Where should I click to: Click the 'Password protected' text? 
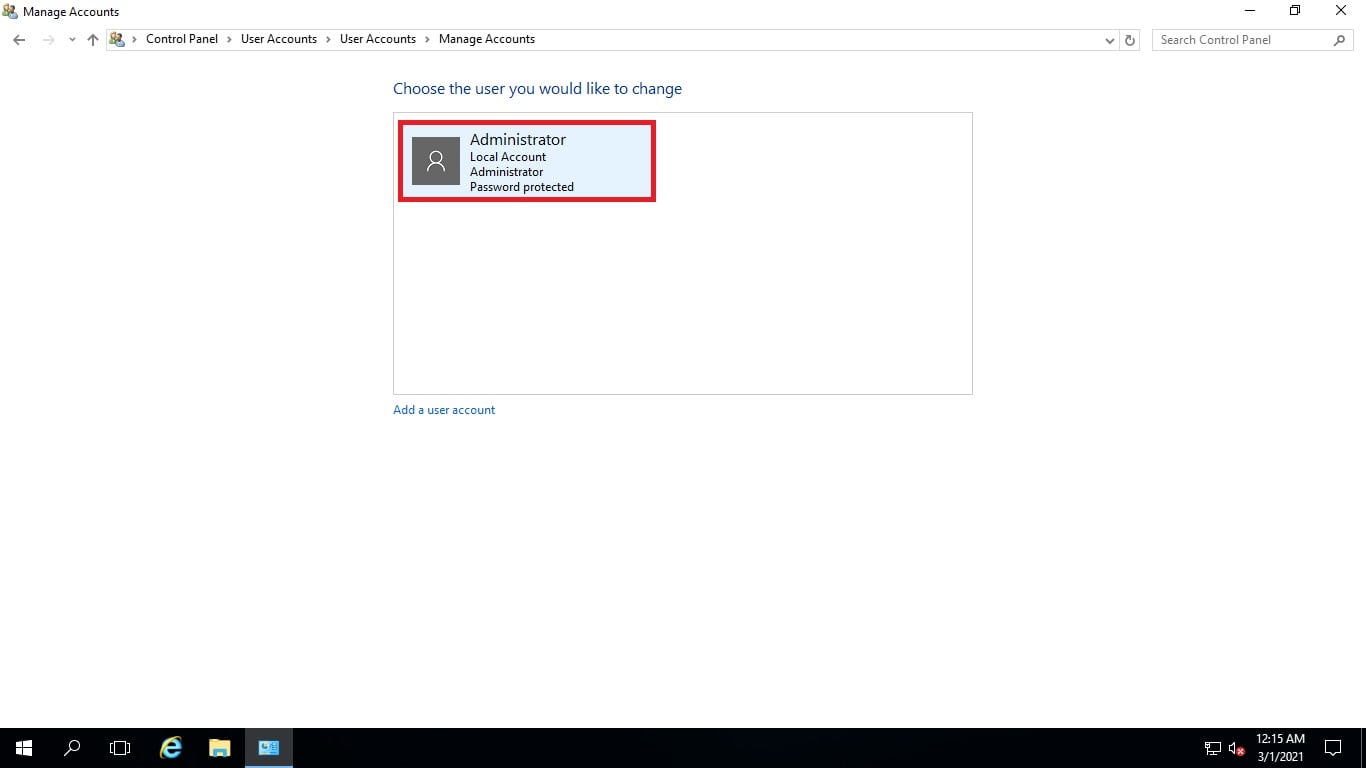tap(522, 187)
